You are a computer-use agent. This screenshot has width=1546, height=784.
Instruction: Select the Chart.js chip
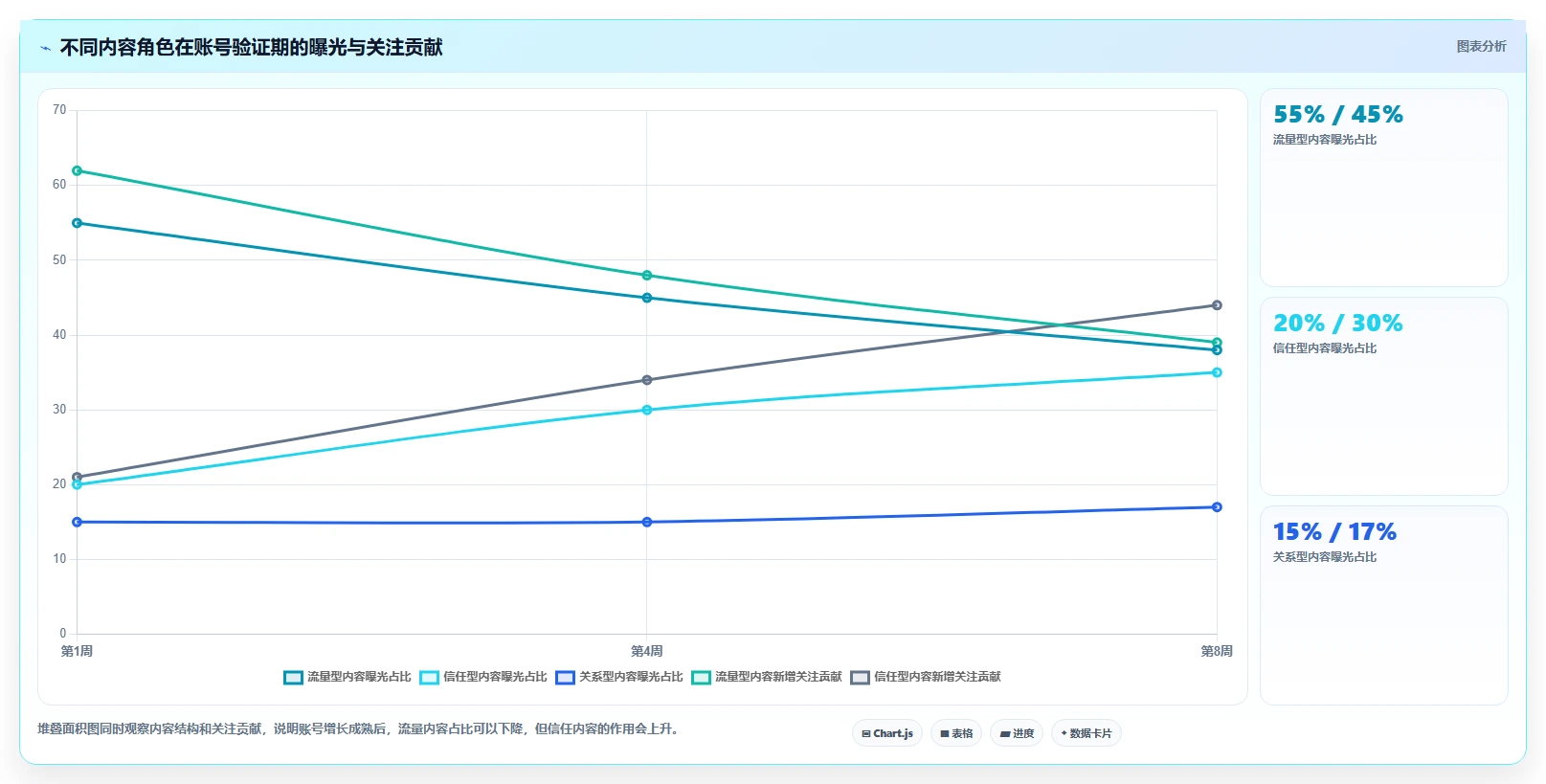[x=887, y=733]
